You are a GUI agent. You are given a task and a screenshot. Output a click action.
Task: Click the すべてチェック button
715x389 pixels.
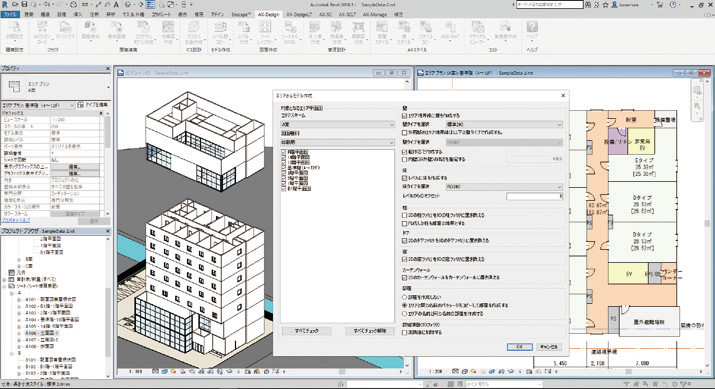tap(306, 331)
